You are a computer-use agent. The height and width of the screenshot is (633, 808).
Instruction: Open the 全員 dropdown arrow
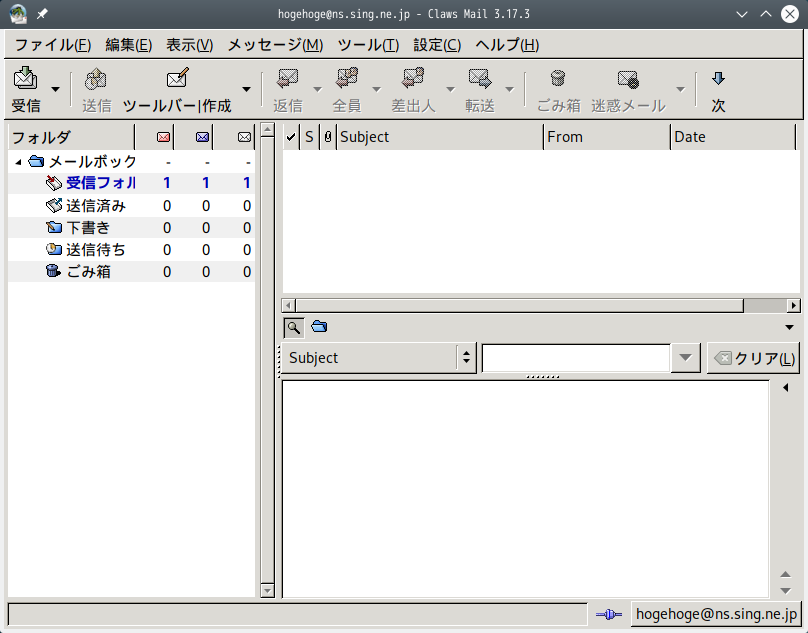click(377, 89)
